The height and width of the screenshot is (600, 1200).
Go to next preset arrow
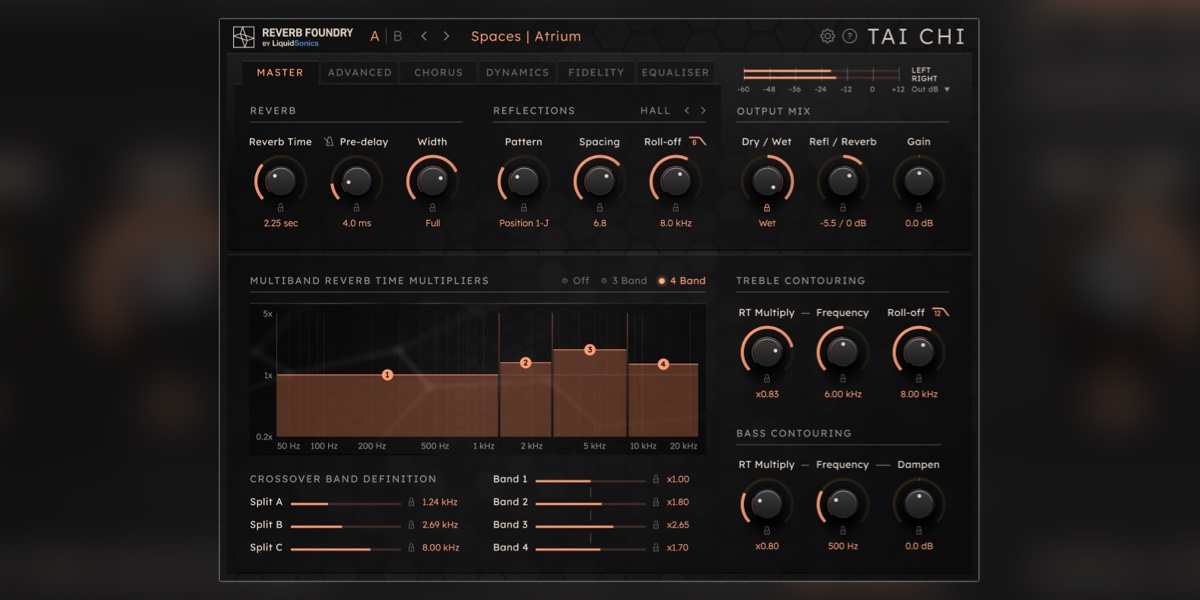(447, 36)
